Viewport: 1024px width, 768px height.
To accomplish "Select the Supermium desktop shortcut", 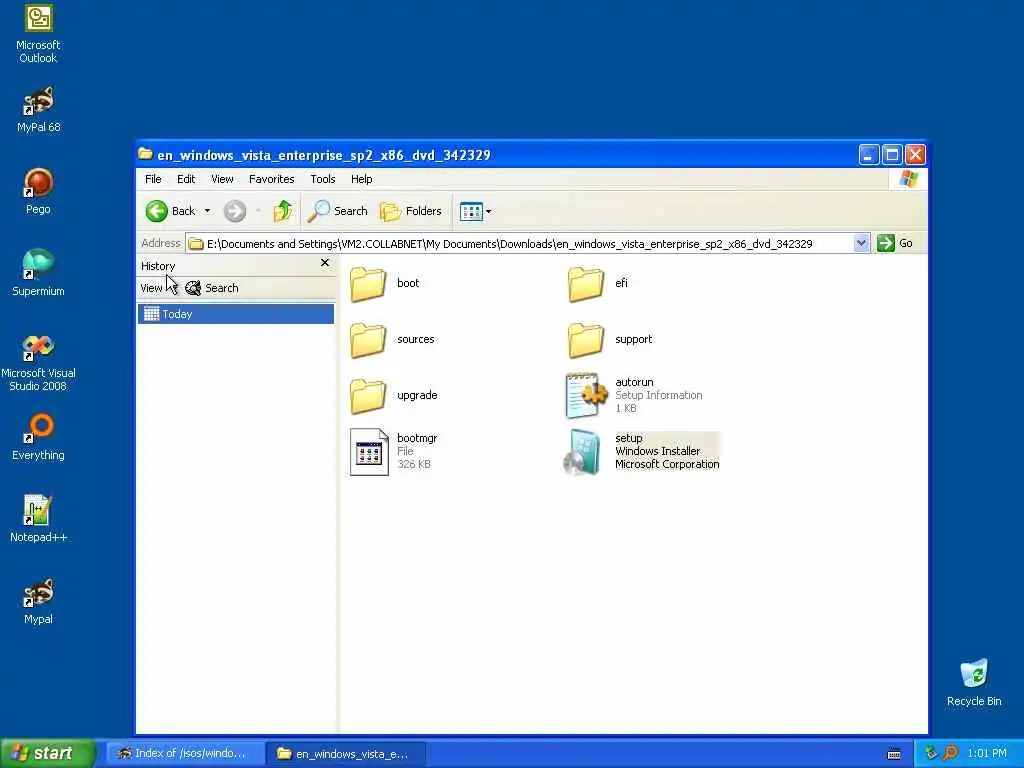I will coord(39,273).
